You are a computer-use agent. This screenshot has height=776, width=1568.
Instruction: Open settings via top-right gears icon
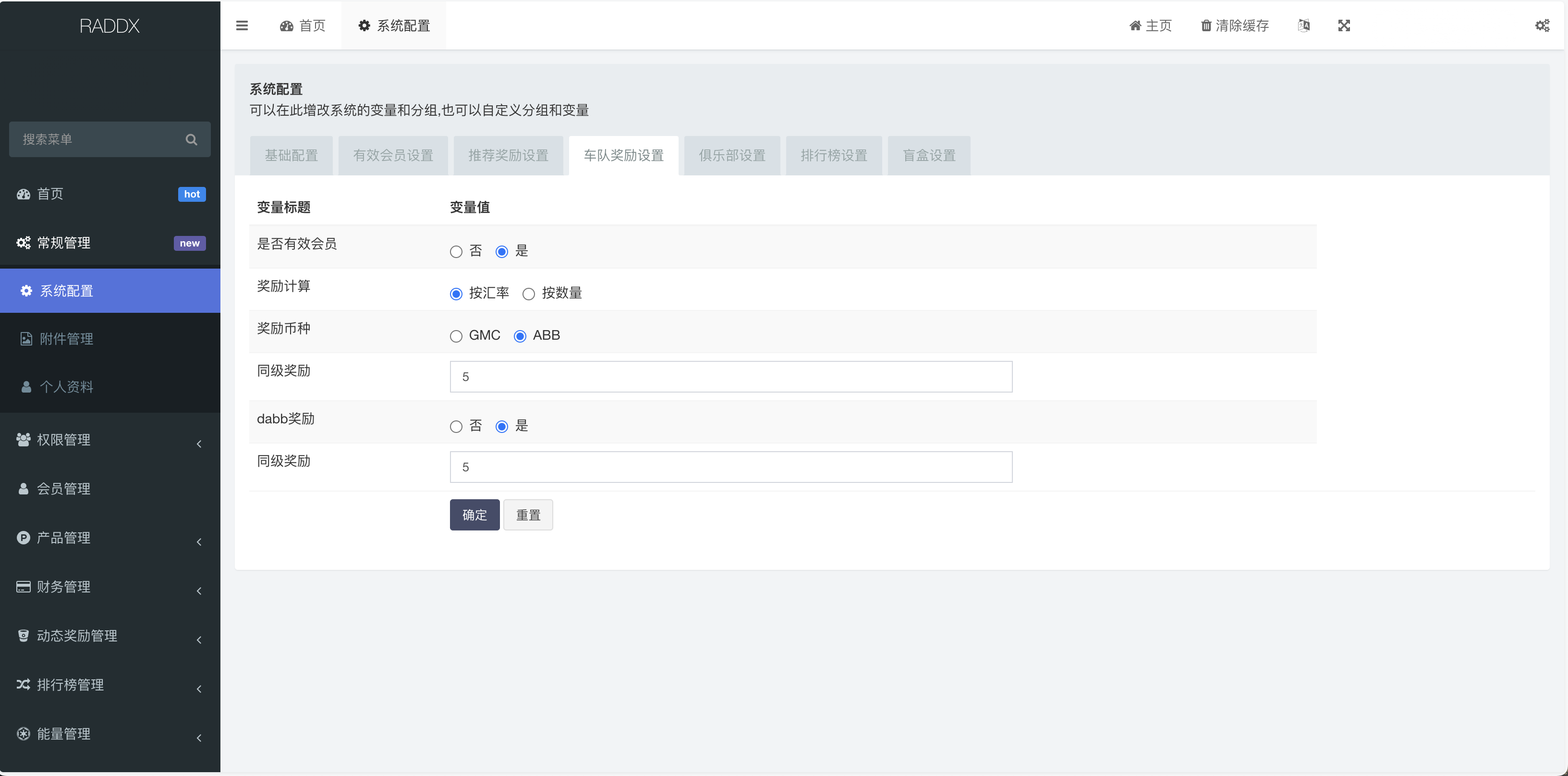[1543, 25]
